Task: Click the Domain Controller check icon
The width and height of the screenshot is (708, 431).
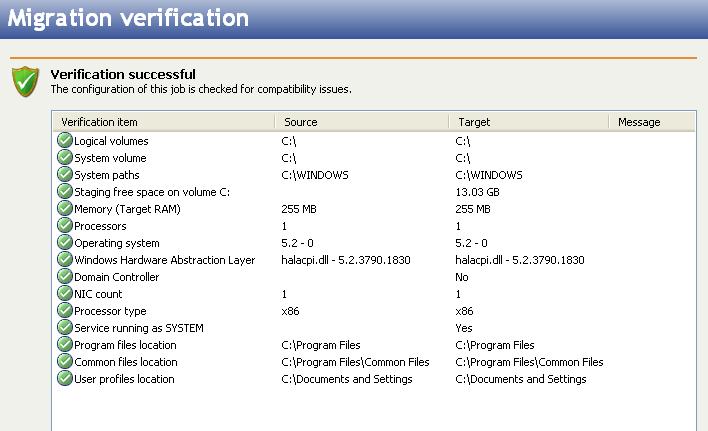Action: (x=65, y=277)
